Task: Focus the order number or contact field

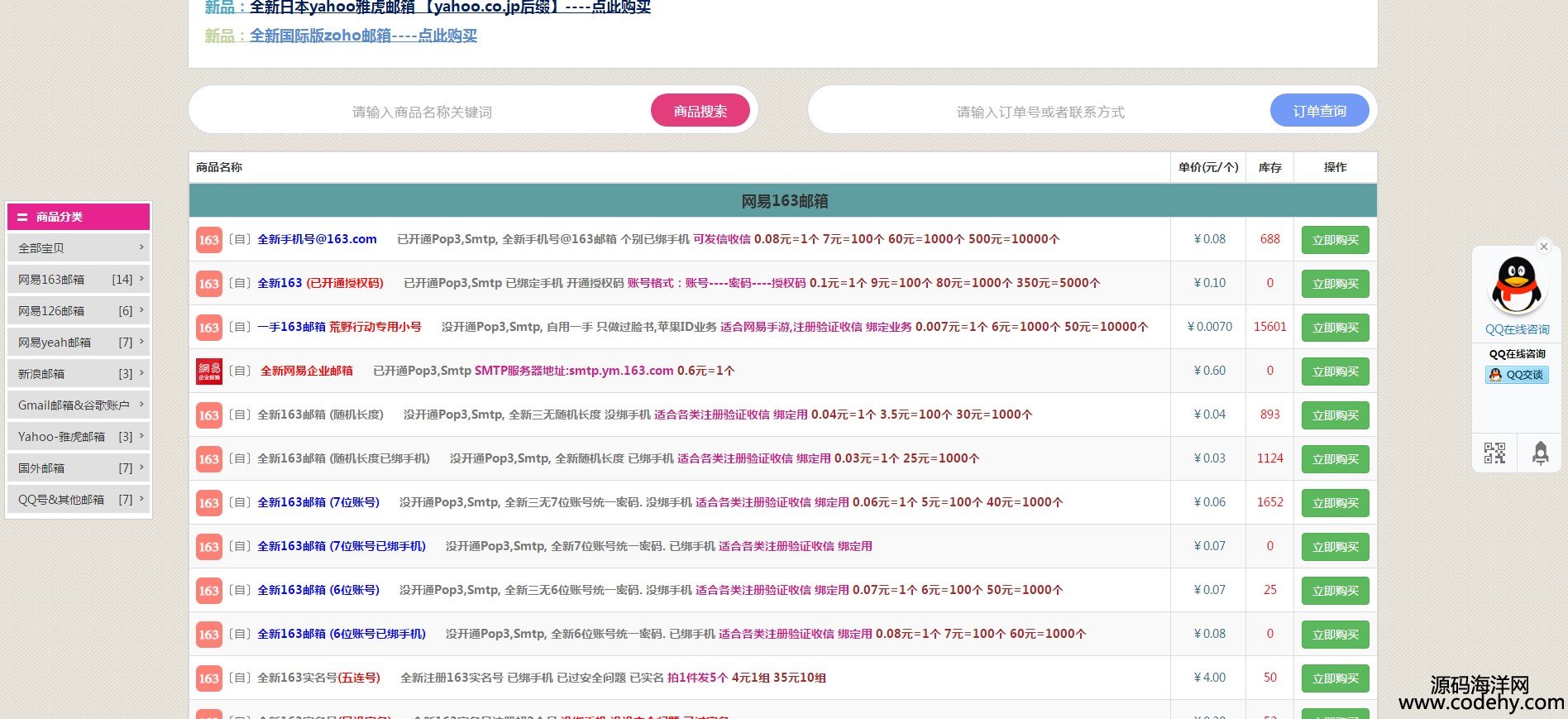Action: 1040,112
